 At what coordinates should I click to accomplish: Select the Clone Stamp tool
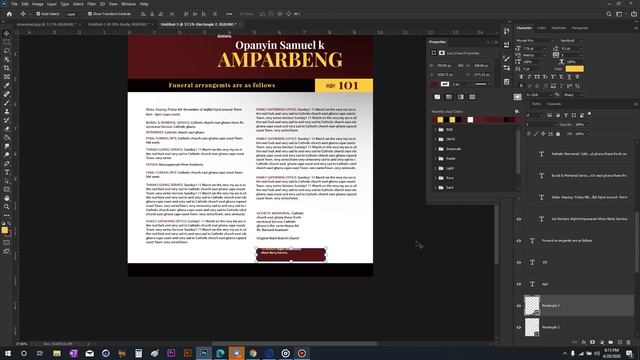click(x=7, y=111)
